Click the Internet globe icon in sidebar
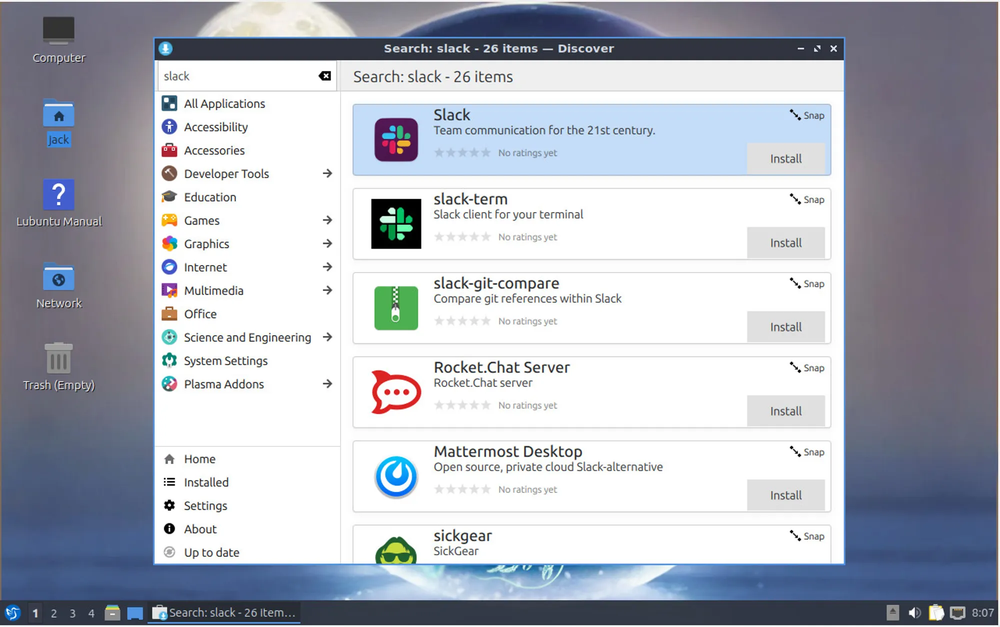Screen dimensions: 1000x627 coord(169,267)
